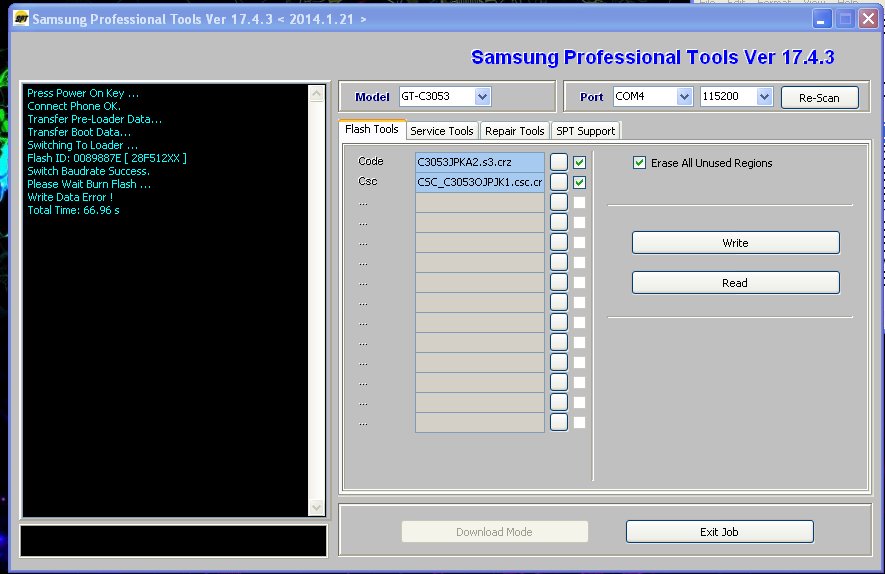The image size is (885, 574).
Task: Click browse button in first blank row below Csc
Action: [559, 202]
